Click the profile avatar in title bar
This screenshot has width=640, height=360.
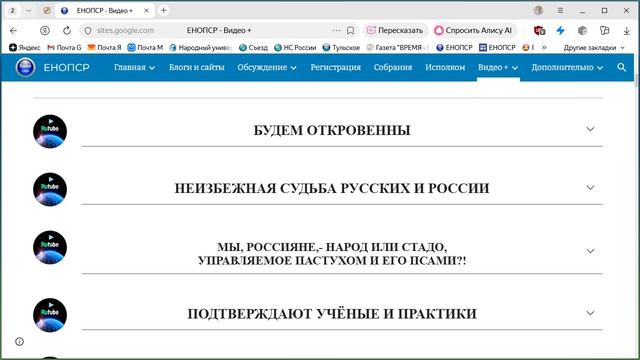pyautogui.click(x=538, y=11)
